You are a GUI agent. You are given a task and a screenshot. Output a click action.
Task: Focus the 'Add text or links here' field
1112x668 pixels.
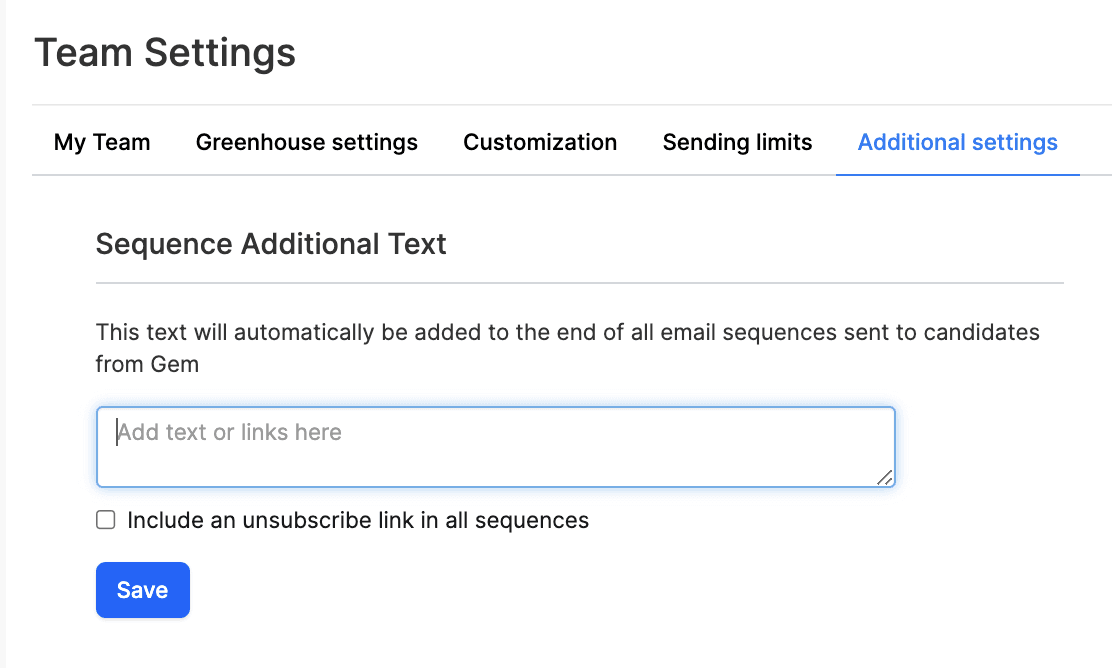coord(495,433)
